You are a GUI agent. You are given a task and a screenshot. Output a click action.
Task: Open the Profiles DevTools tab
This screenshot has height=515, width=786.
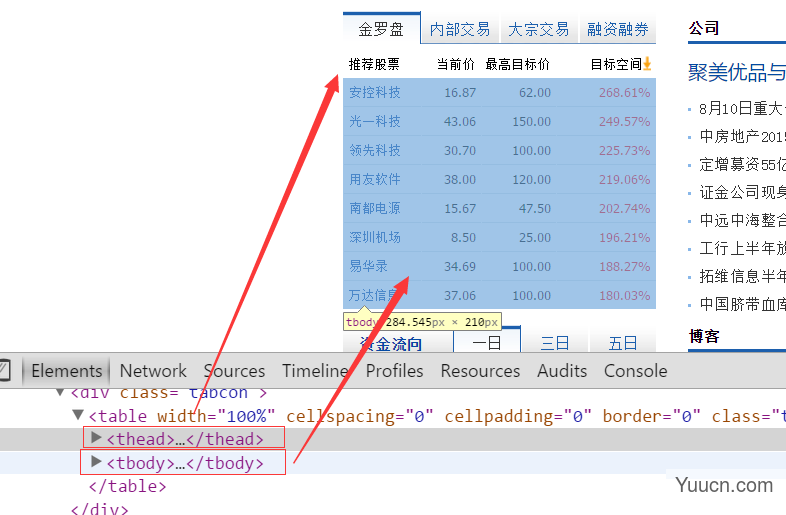[395, 371]
